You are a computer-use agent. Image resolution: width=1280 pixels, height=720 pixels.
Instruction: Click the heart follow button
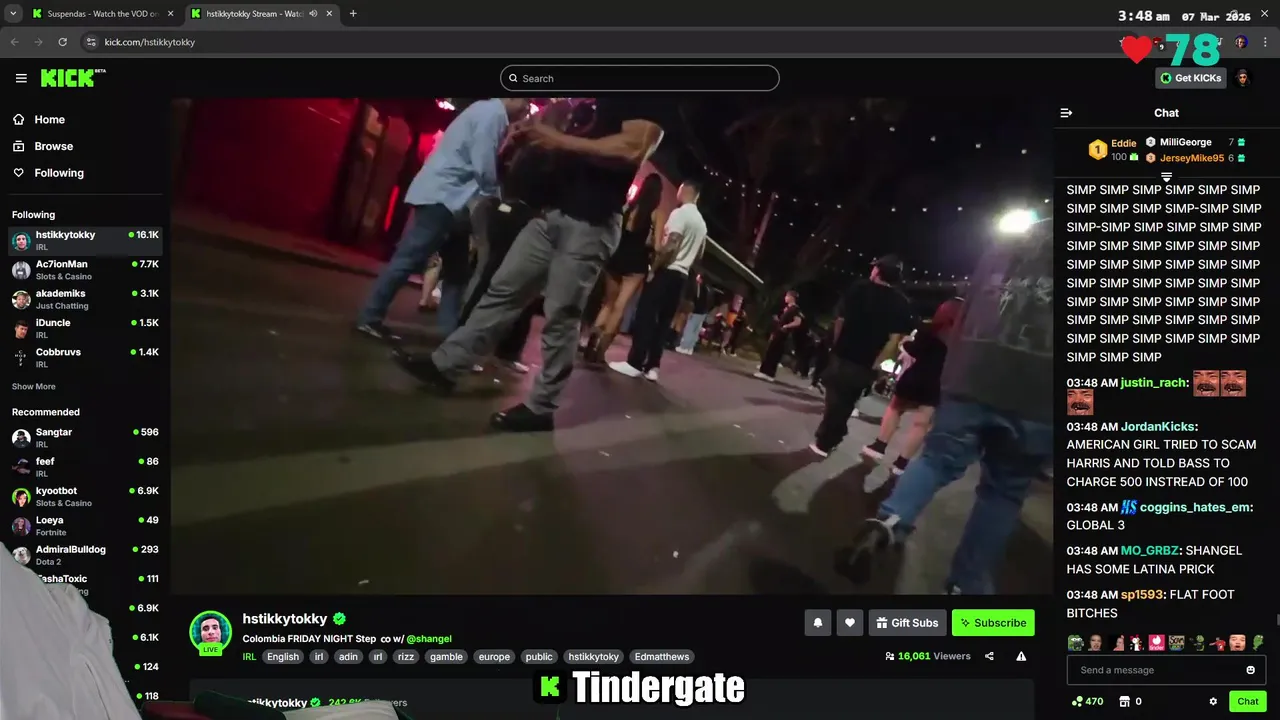pos(850,622)
